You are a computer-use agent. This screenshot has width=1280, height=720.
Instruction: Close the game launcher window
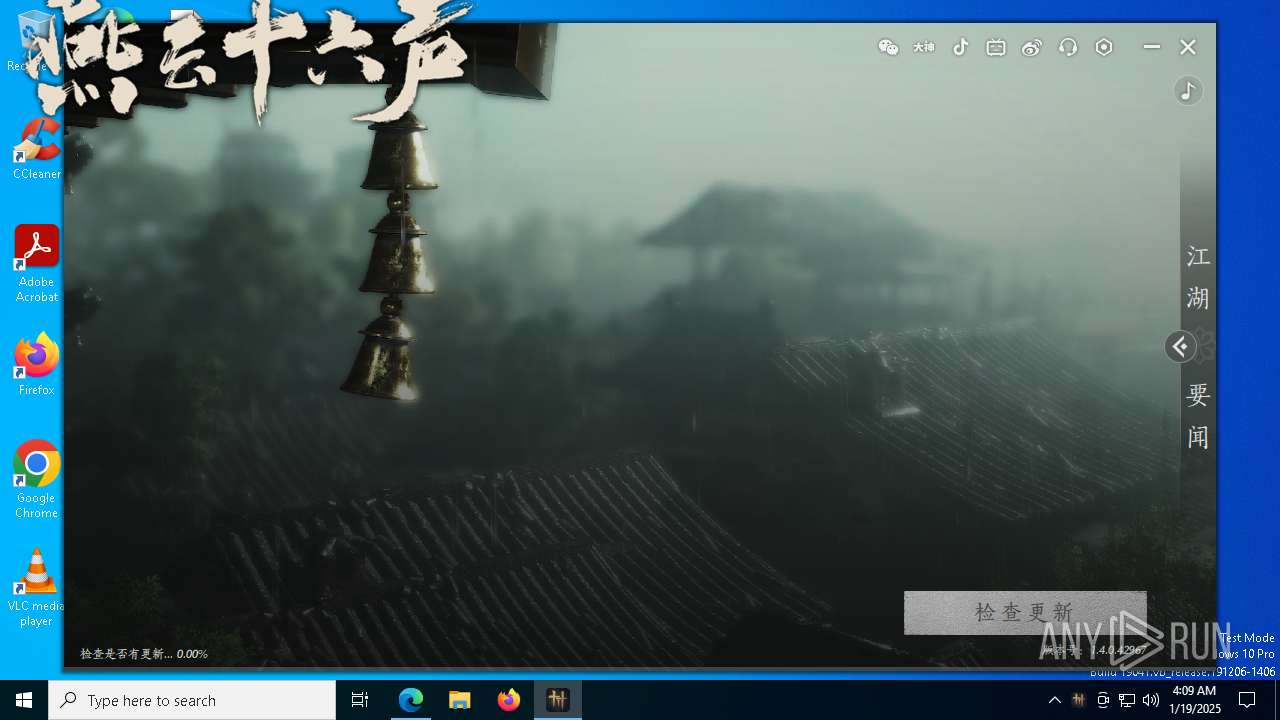click(x=1188, y=47)
